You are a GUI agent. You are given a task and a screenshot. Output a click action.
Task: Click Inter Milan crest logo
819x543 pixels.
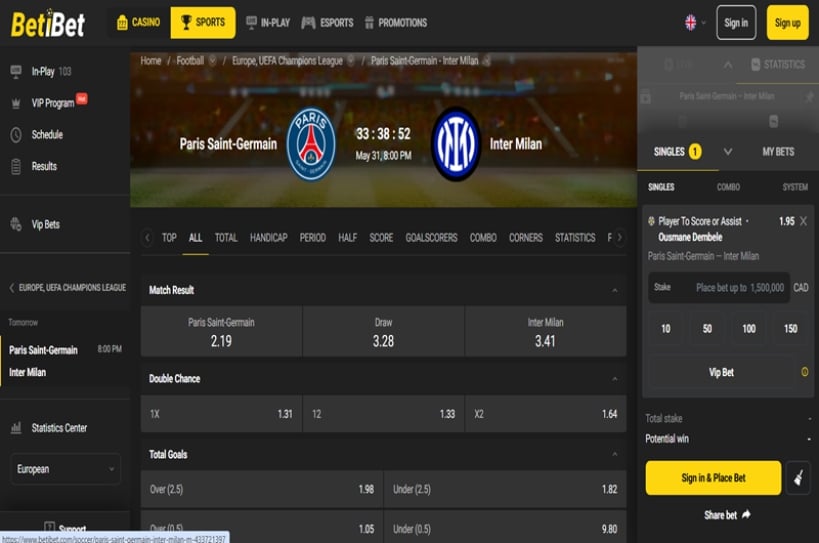tap(455, 144)
